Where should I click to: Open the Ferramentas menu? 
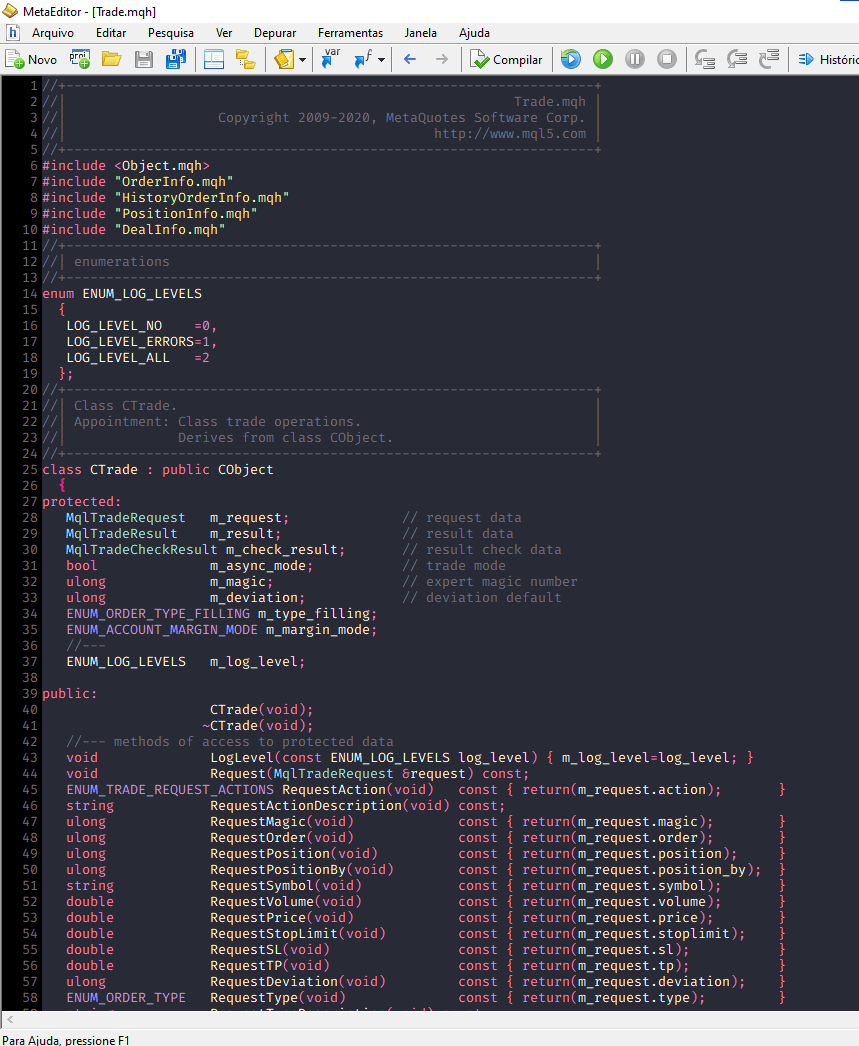pyautogui.click(x=349, y=32)
